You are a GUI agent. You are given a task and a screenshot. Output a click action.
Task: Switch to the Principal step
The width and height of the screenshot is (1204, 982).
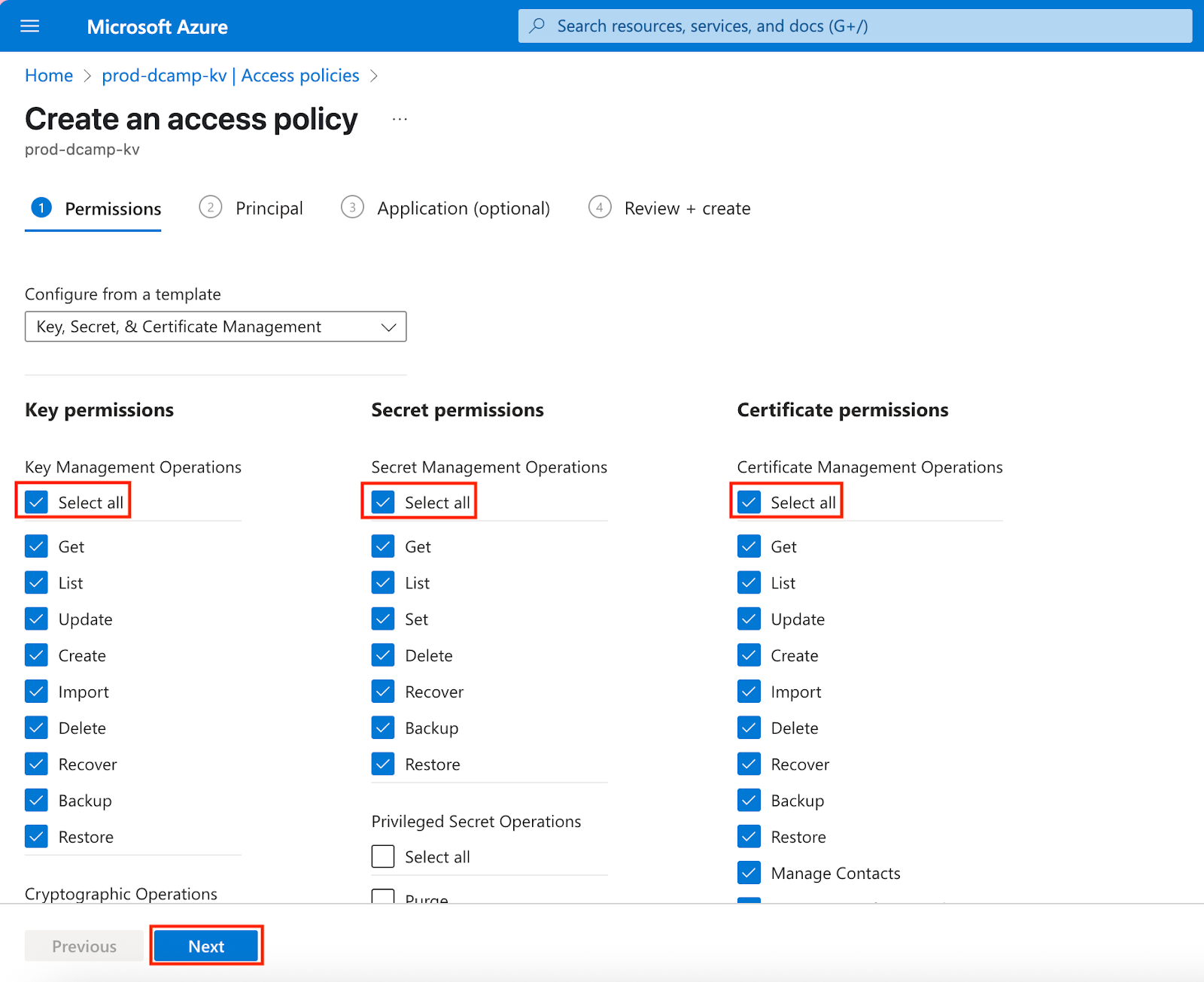click(269, 208)
